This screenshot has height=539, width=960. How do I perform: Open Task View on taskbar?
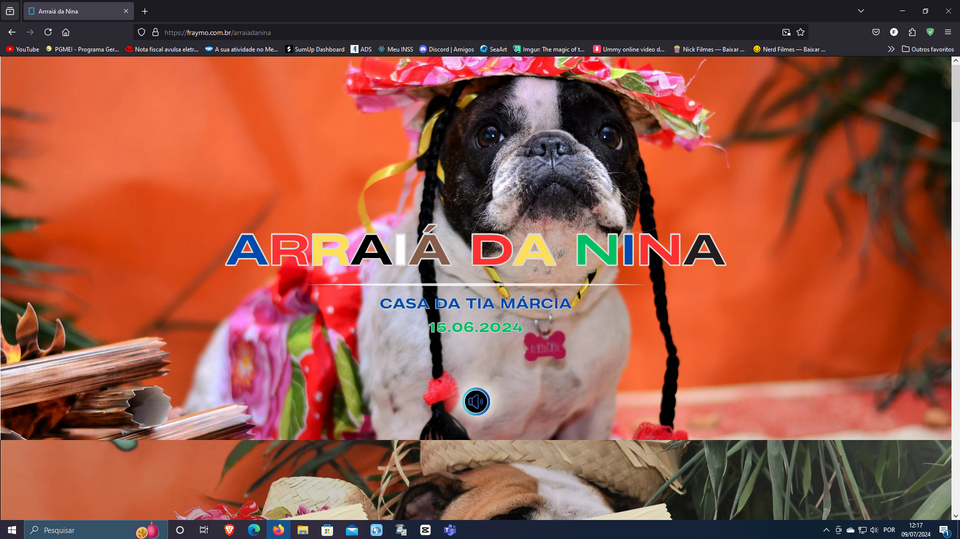204,530
